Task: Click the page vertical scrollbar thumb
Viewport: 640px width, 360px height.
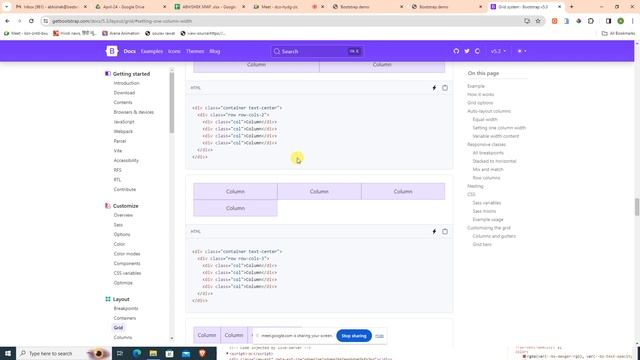Action: pos(637,207)
